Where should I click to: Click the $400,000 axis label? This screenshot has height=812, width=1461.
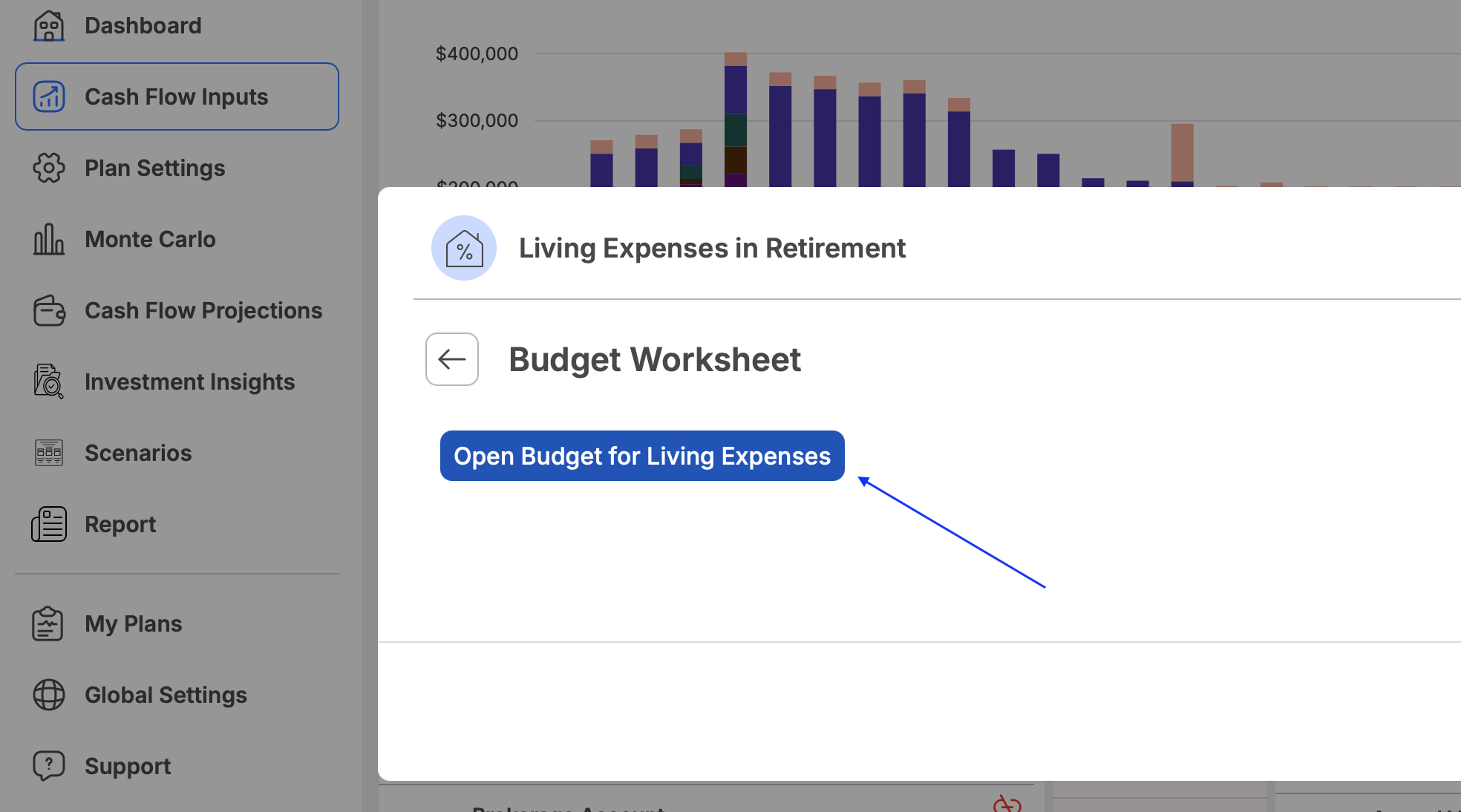pyautogui.click(x=477, y=53)
